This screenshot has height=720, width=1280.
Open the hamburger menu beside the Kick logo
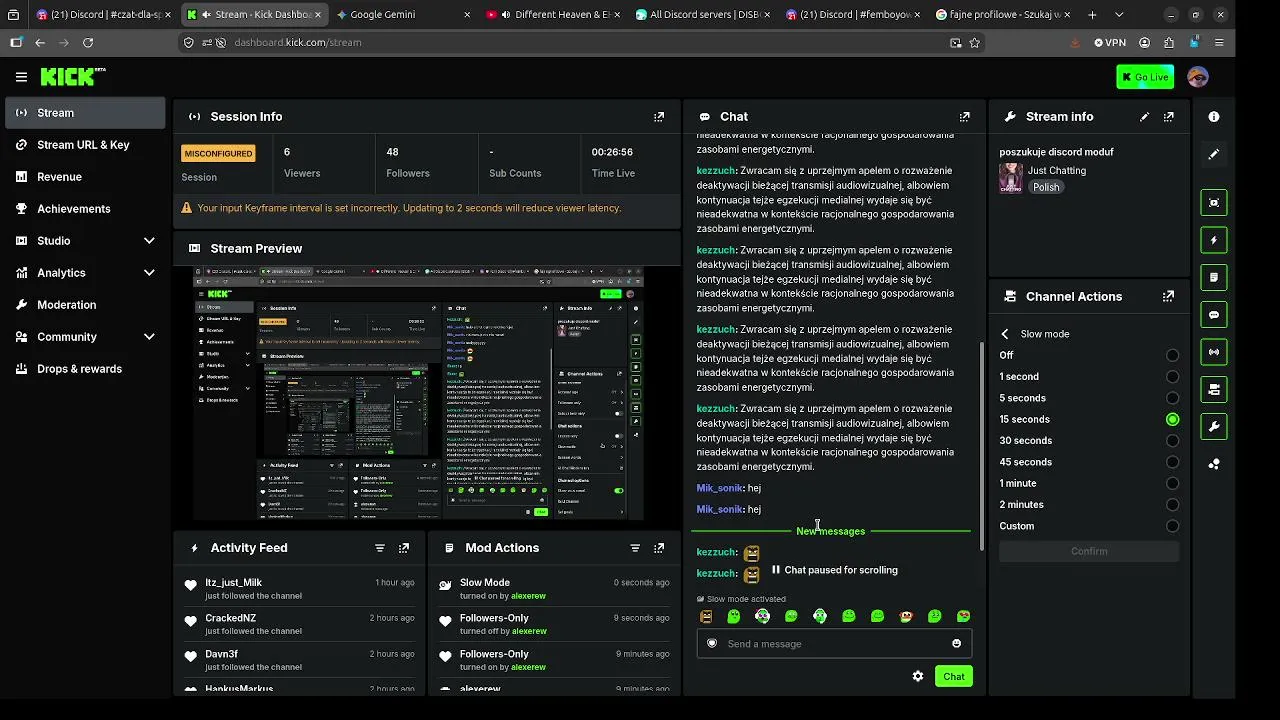(21, 77)
